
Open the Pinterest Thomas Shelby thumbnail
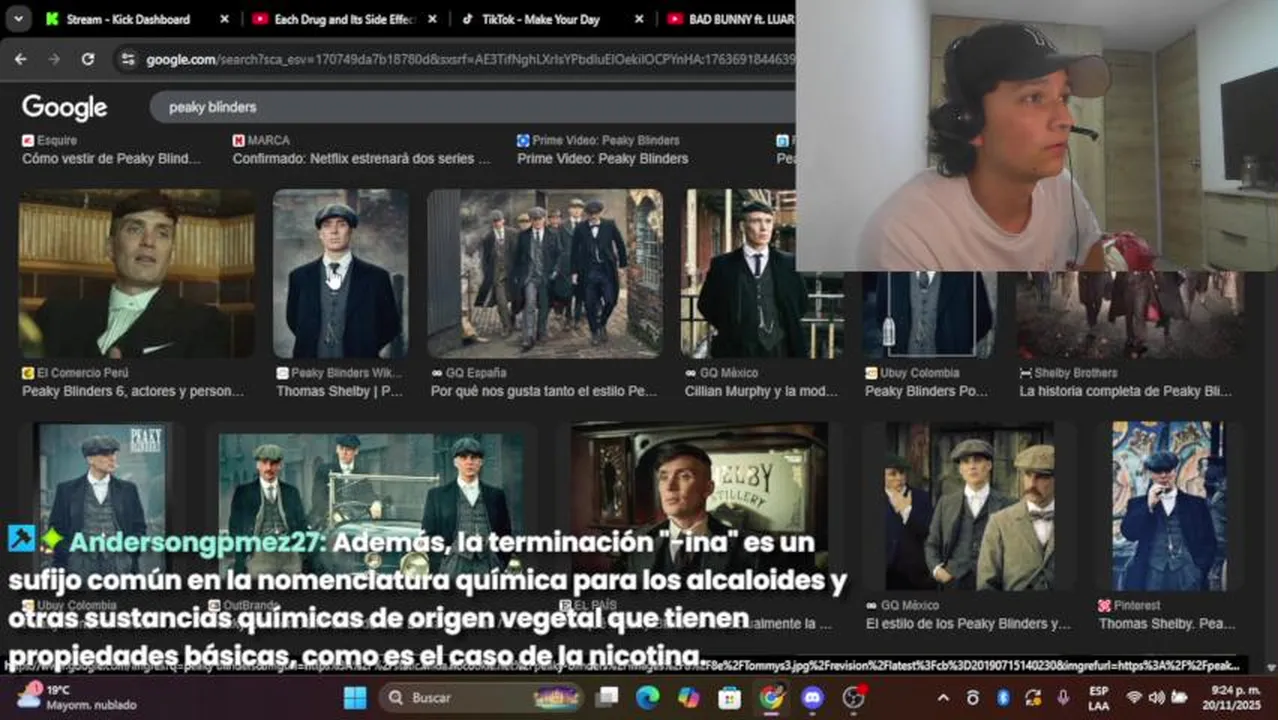tap(1169, 505)
